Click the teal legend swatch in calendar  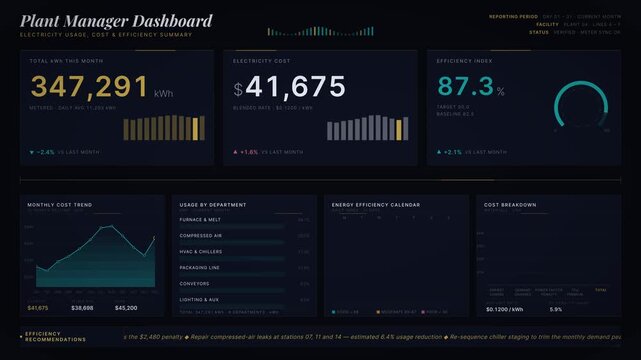click(334, 312)
